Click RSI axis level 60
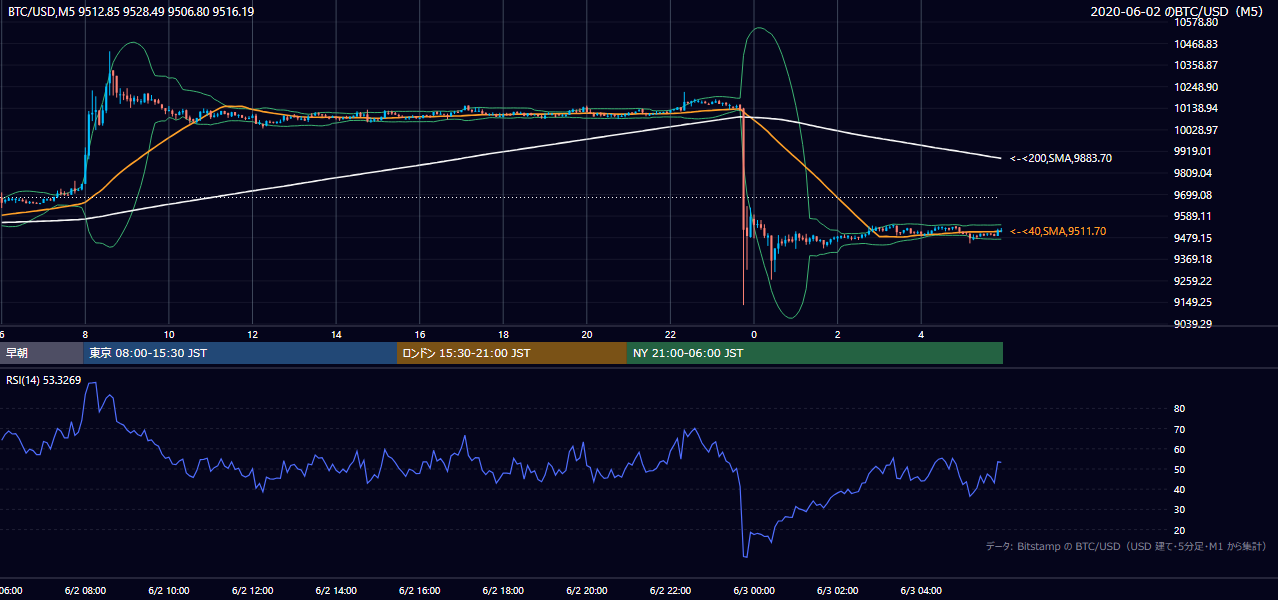1278x600 pixels. tap(1180, 449)
